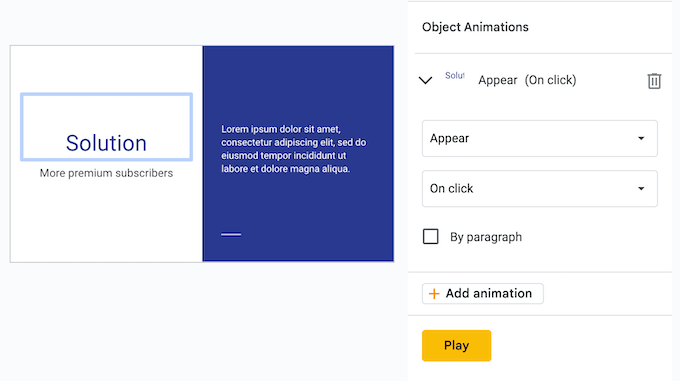Open the On click trigger dropdown
This screenshot has height=381, width=680.
[539, 189]
